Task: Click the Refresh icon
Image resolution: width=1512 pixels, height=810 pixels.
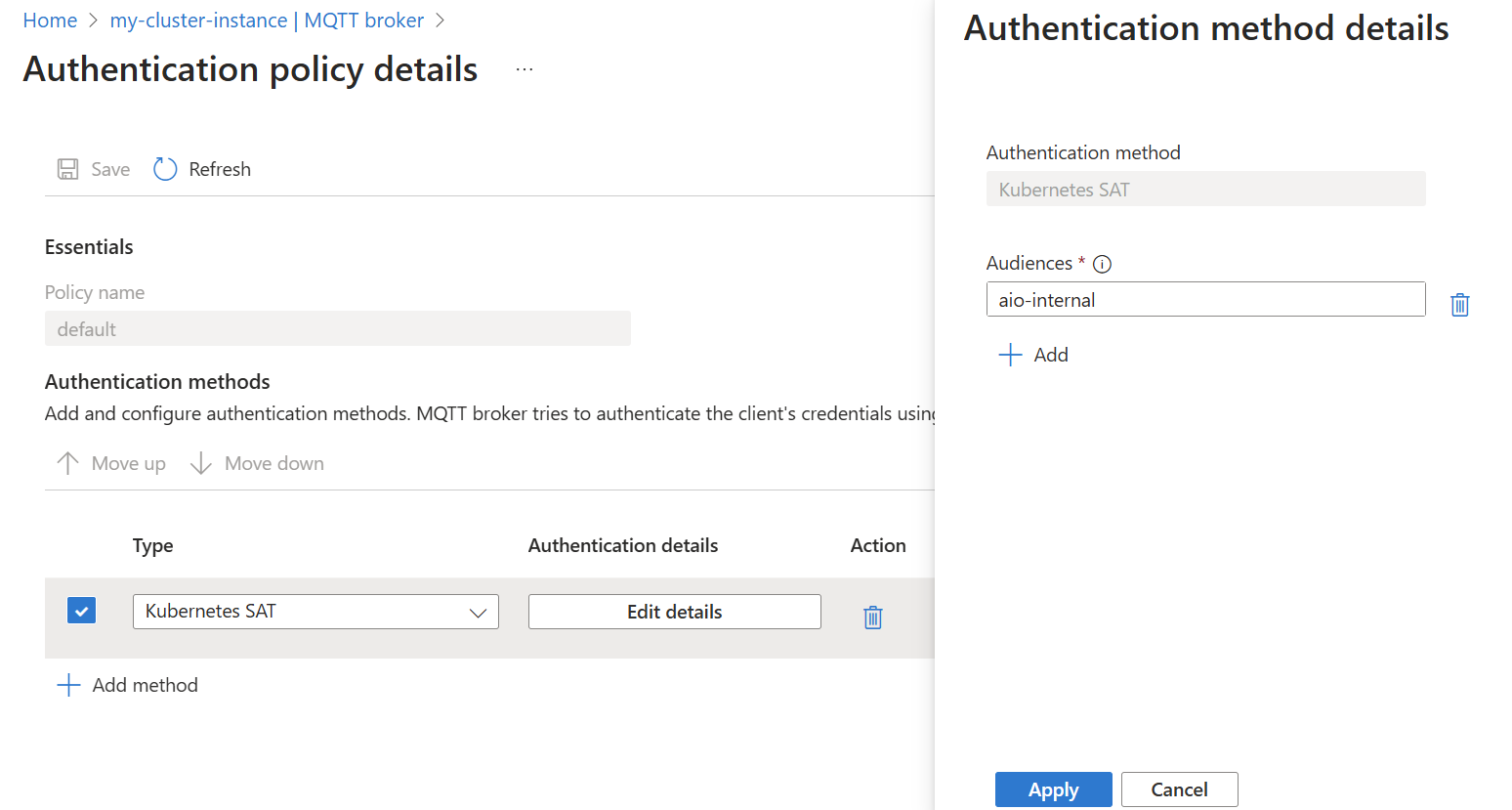Action: [165, 168]
